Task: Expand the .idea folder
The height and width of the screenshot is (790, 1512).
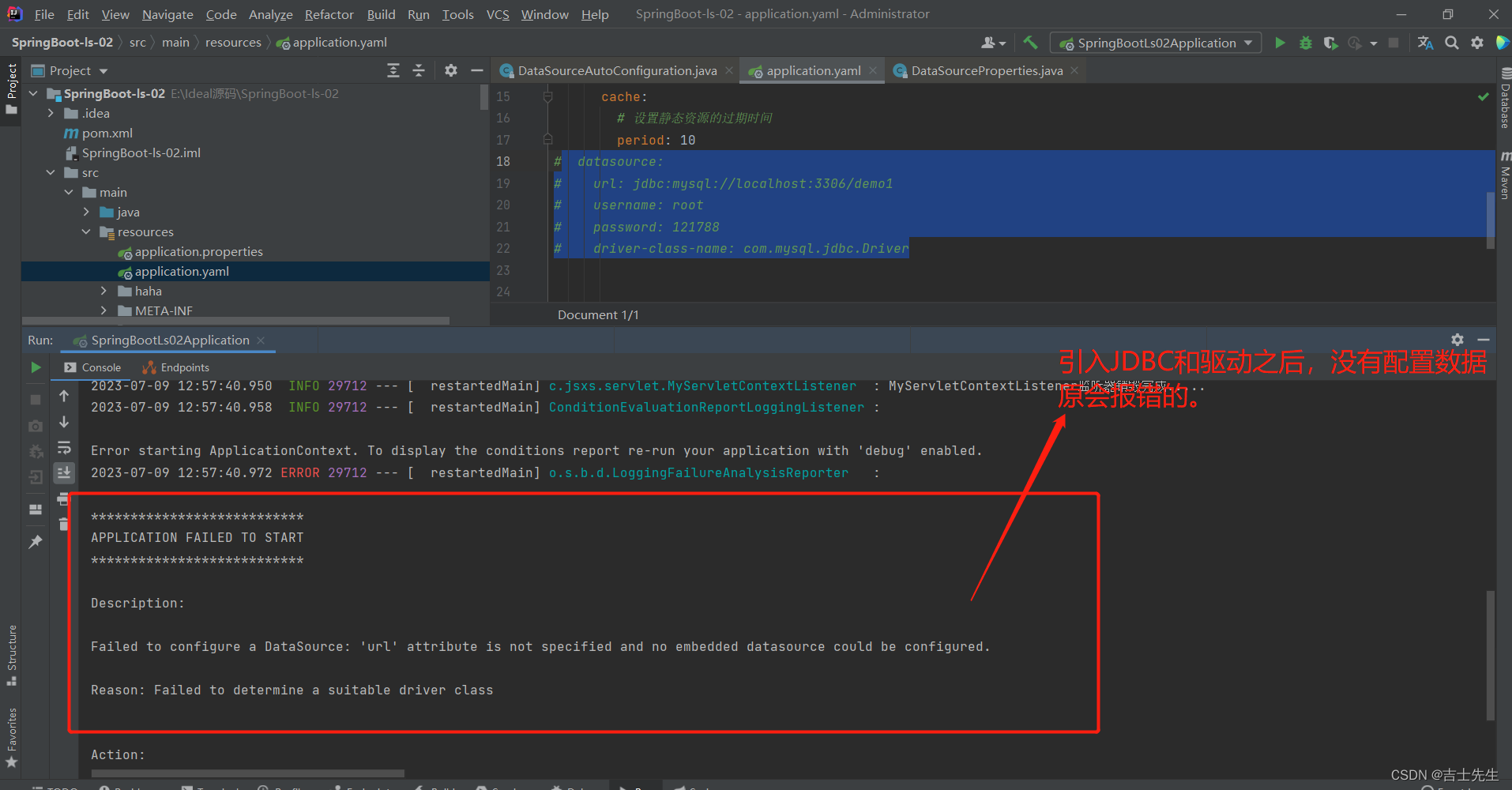Action: (x=51, y=113)
